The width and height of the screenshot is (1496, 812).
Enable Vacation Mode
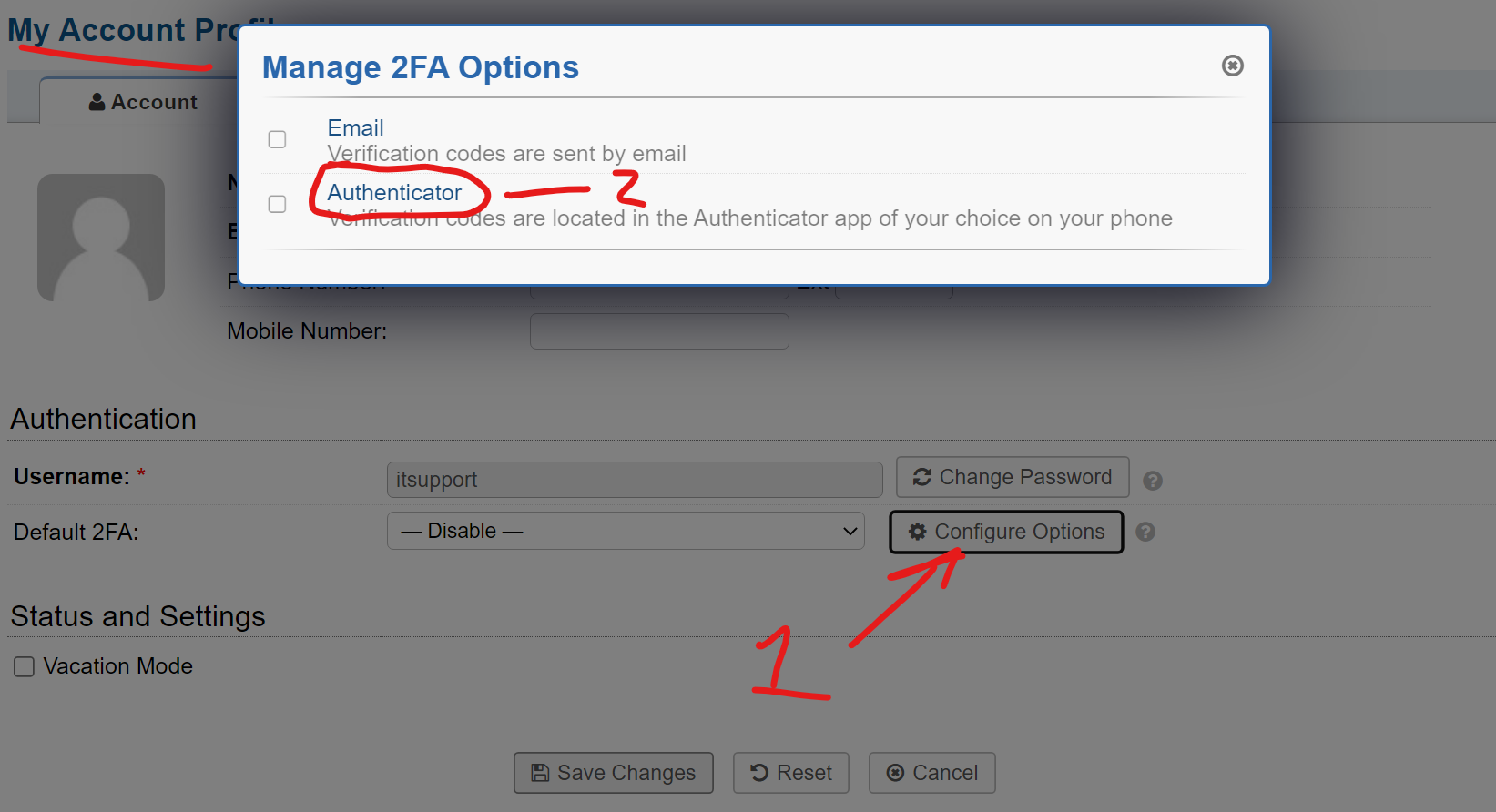(24, 666)
